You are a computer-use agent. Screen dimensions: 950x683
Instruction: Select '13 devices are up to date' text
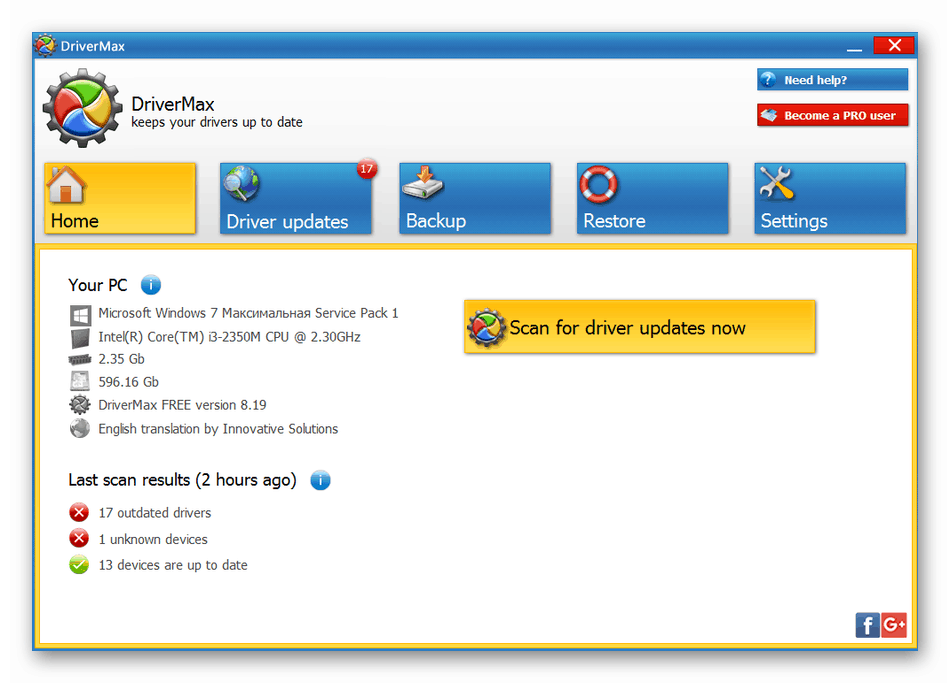[x=173, y=565]
